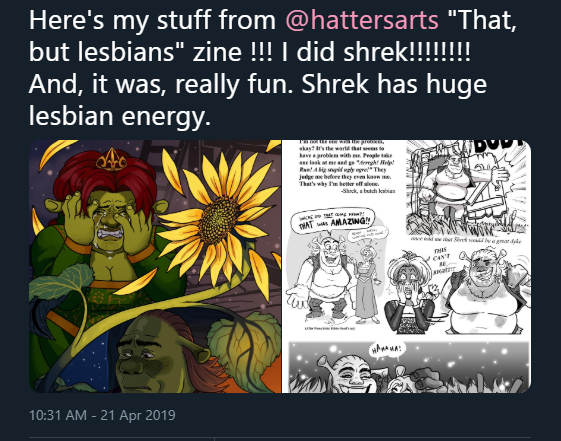Click the large sunflower in the artwork
561x441 pixels.
[x=215, y=216]
